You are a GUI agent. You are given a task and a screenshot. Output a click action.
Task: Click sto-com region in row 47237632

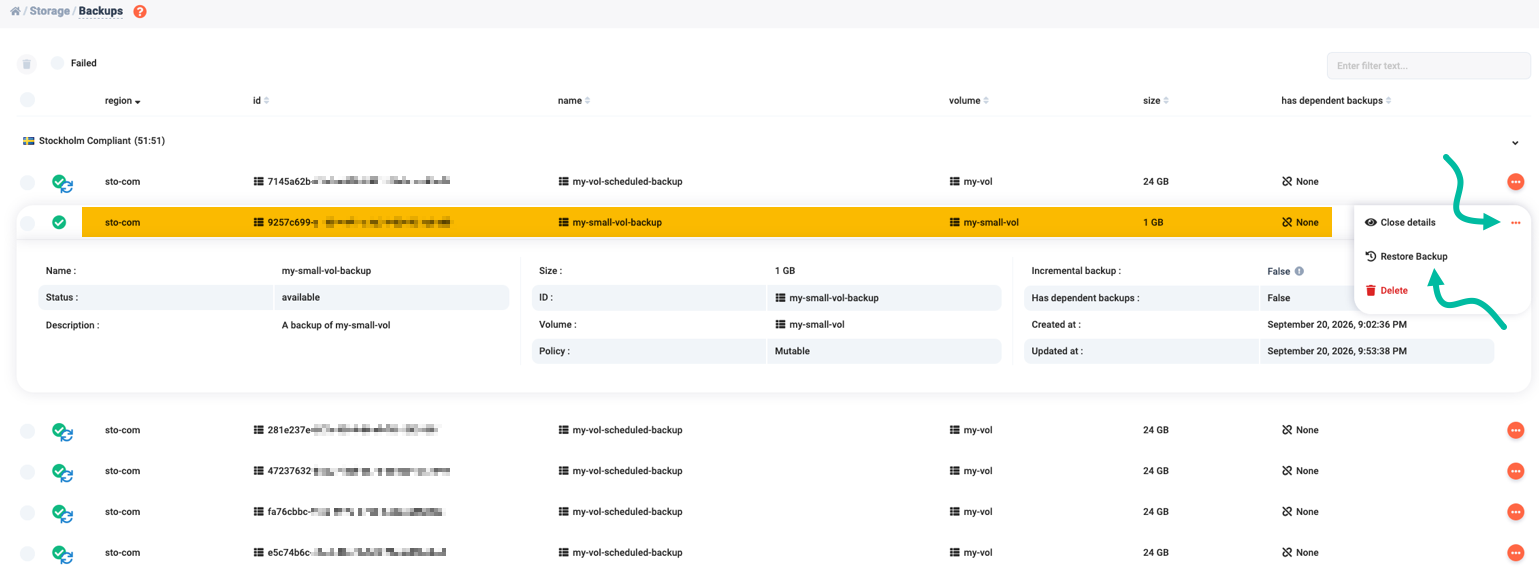pos(122,471)
